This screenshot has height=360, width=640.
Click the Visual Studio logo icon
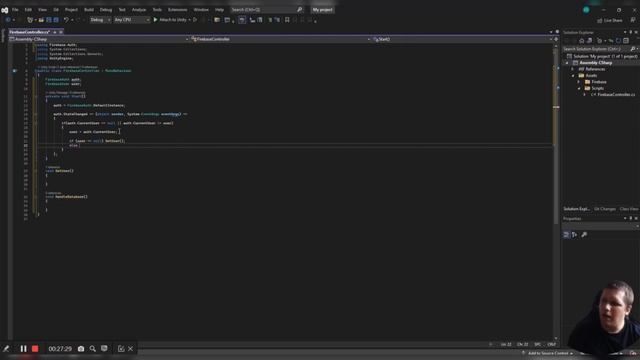4,10
